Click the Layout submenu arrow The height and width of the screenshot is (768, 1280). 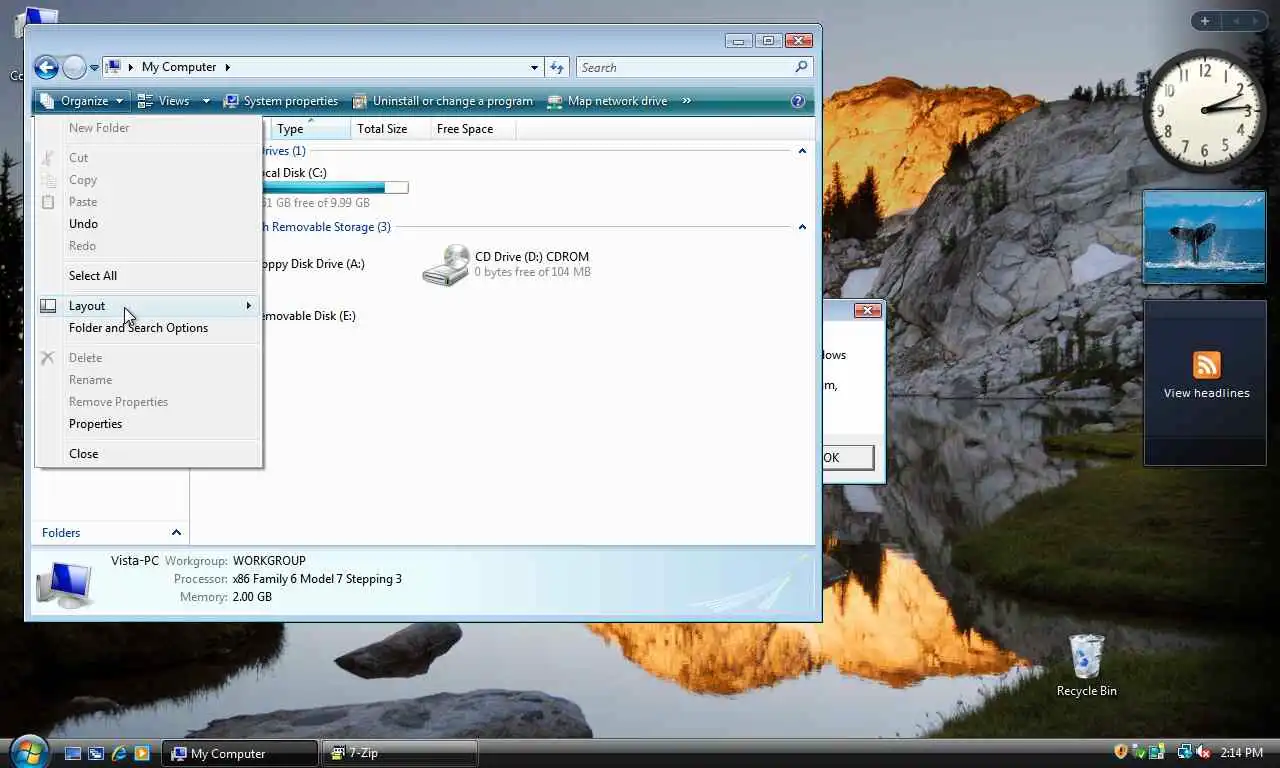pos(249,306)
